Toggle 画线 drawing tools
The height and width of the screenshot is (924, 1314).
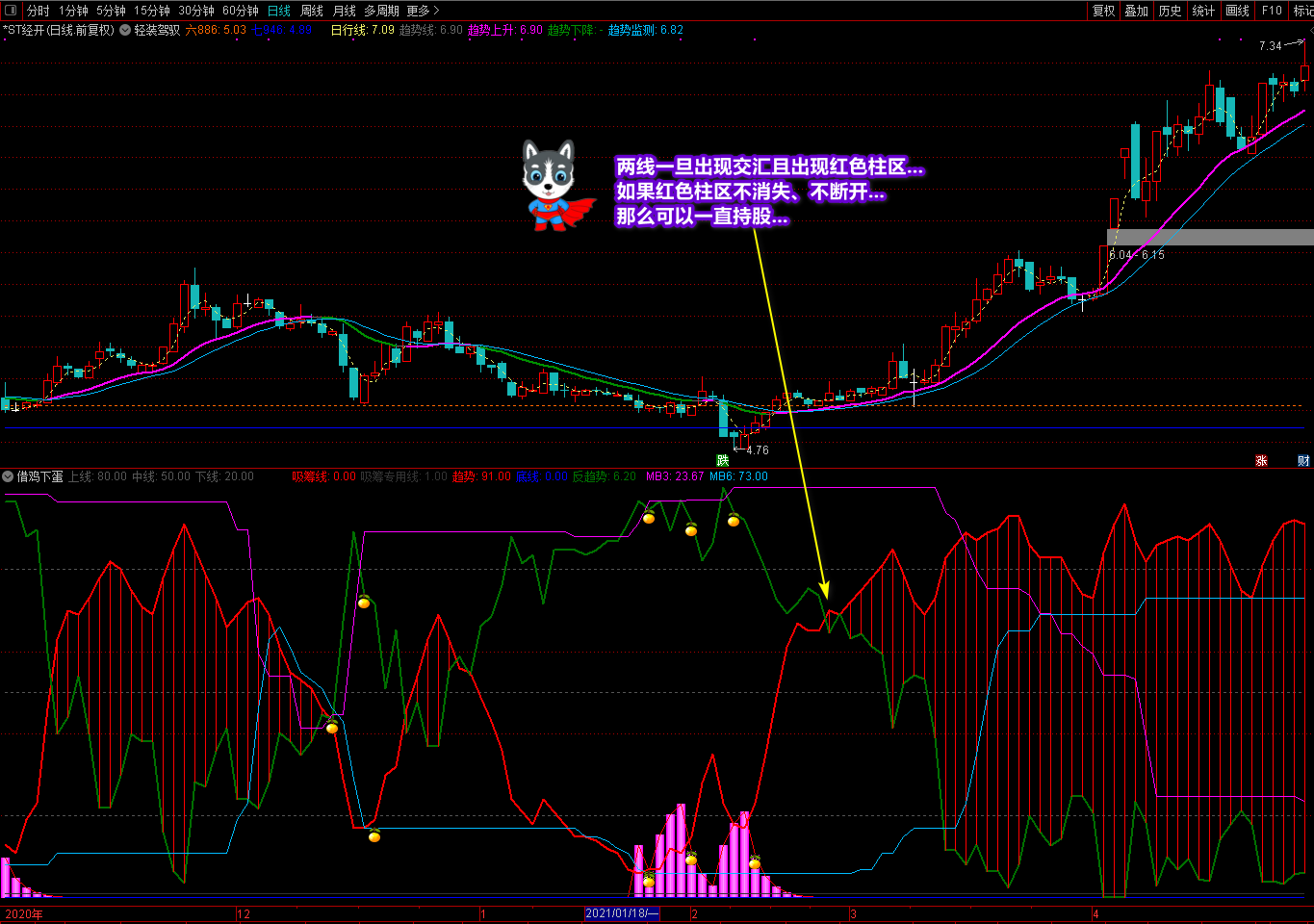pyautogui.click(x=1237, y=11)
